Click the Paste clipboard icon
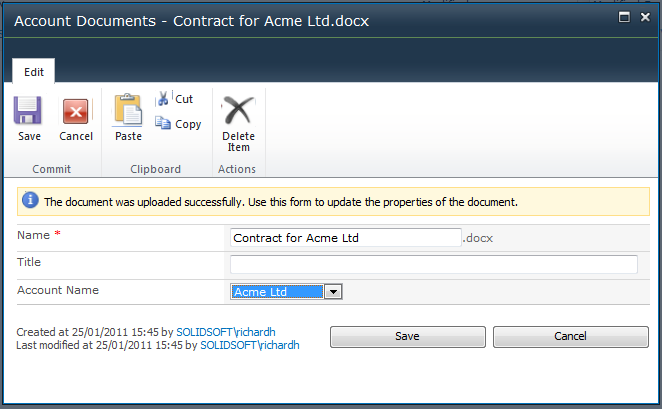This screenshot has height=409, width=662. pyautogui.click(x=128, y=110)
